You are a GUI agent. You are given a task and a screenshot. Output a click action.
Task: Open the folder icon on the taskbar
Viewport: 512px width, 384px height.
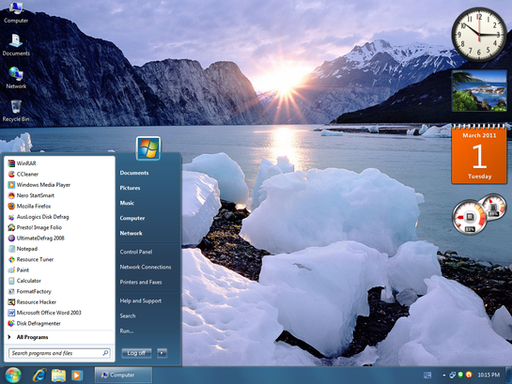coord(59,375)
